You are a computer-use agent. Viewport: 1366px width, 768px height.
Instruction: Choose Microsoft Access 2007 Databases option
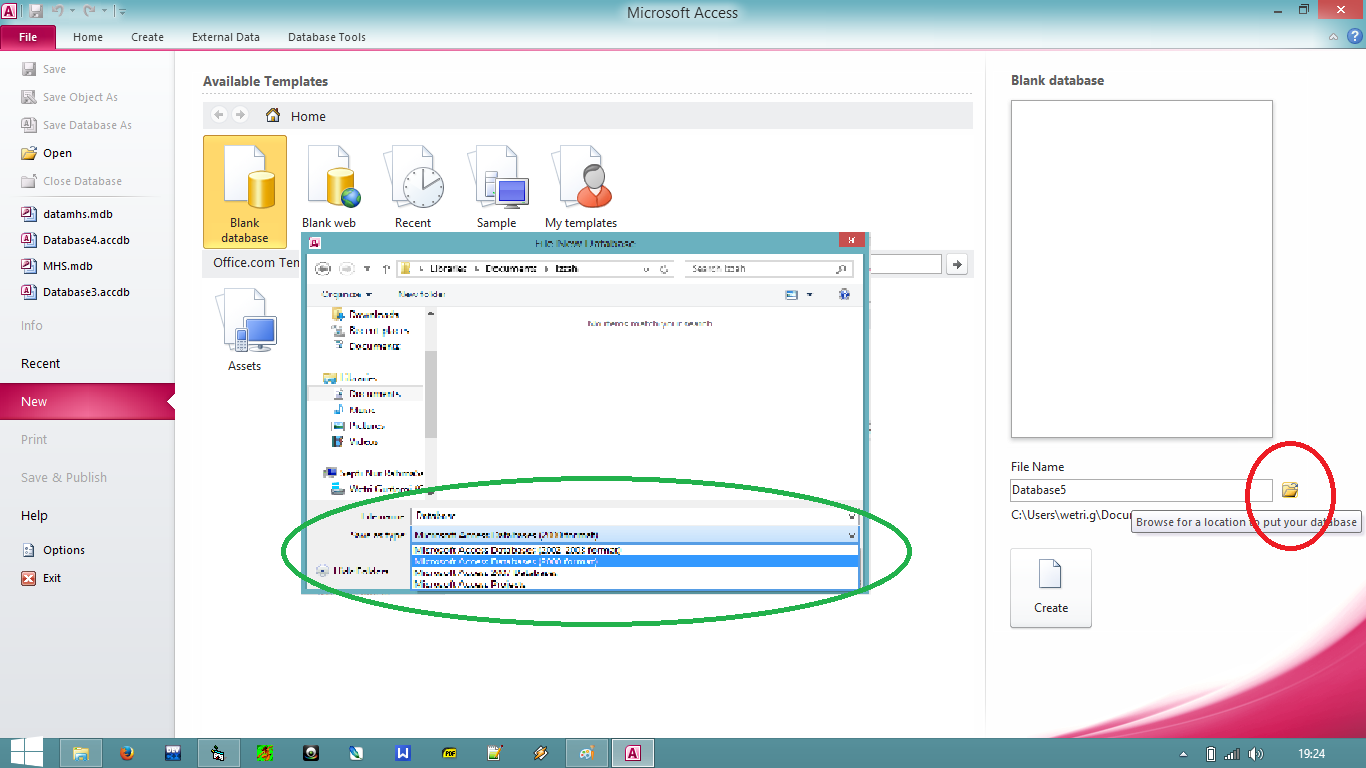click(x=634, y=572)
